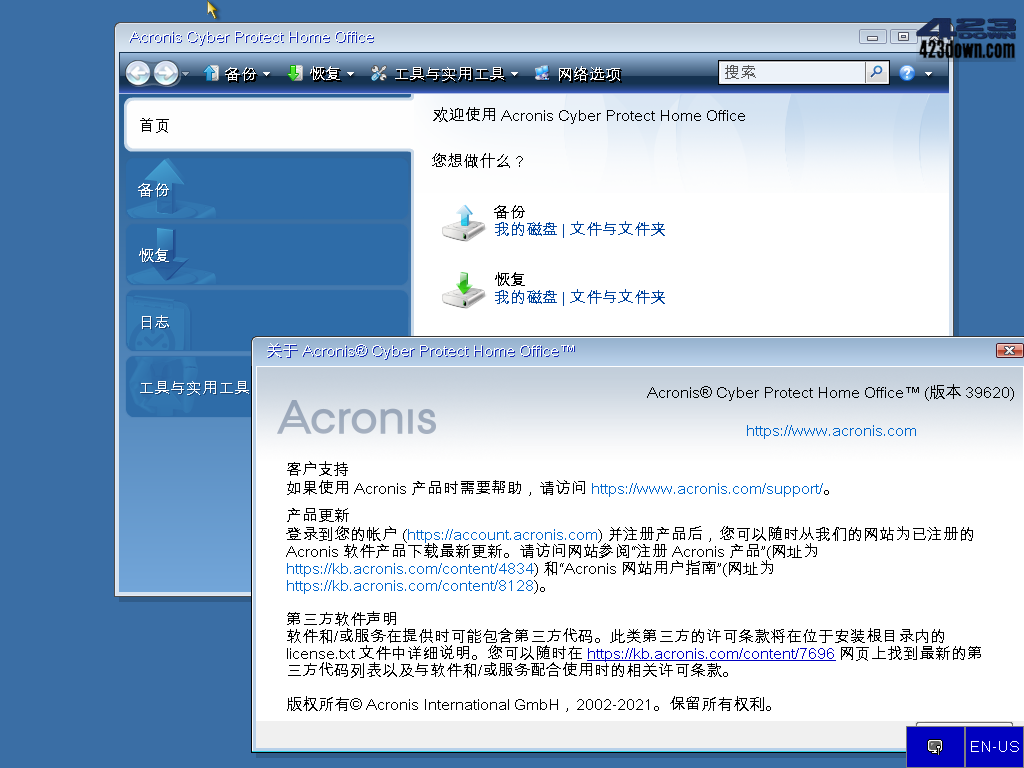
Task: Click the search magnifier icon
Action: click(x=877, y=72)
